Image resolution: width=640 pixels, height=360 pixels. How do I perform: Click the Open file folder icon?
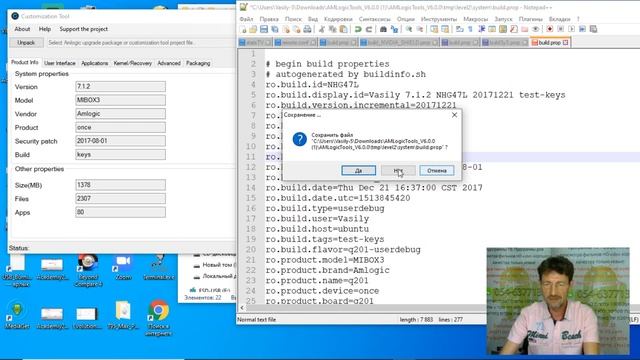pos(253,29)
